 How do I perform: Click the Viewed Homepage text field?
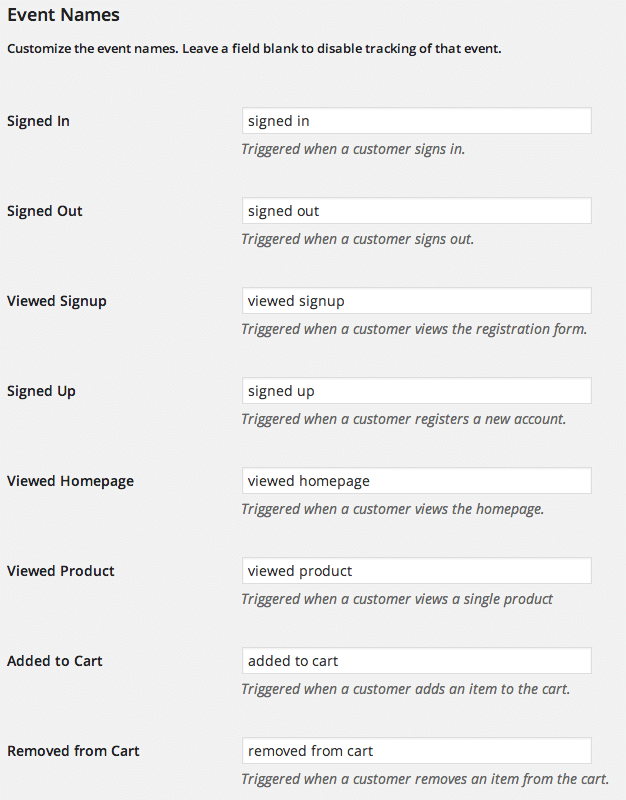click(416, 481)
